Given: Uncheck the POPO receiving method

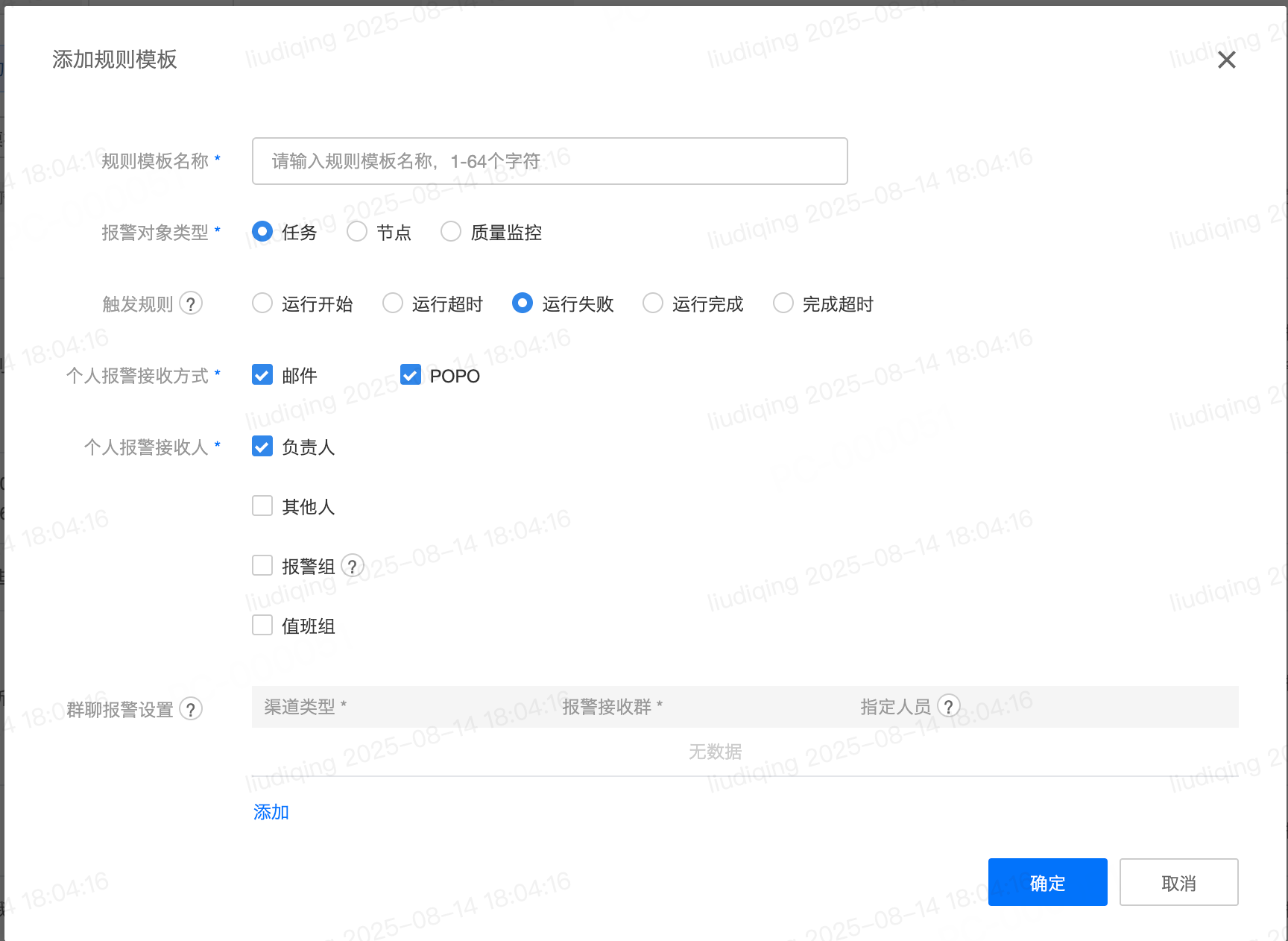Looking at the screenshot, I should coord(411,375).
